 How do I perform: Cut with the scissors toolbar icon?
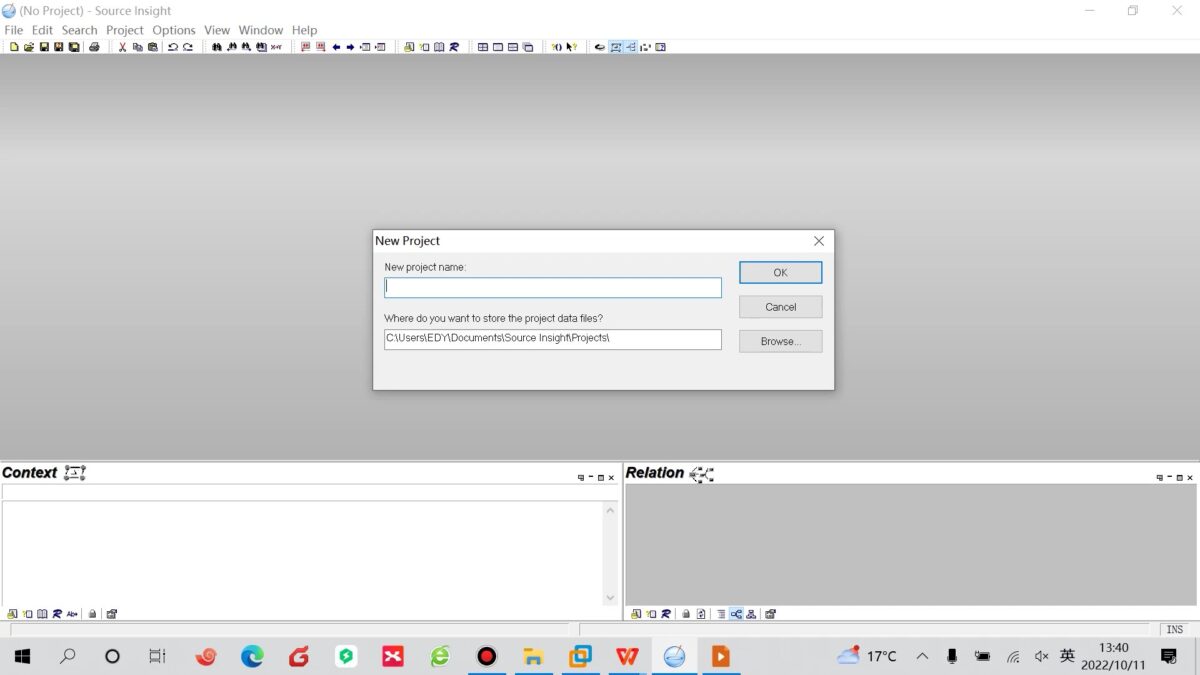click(122, 47)
